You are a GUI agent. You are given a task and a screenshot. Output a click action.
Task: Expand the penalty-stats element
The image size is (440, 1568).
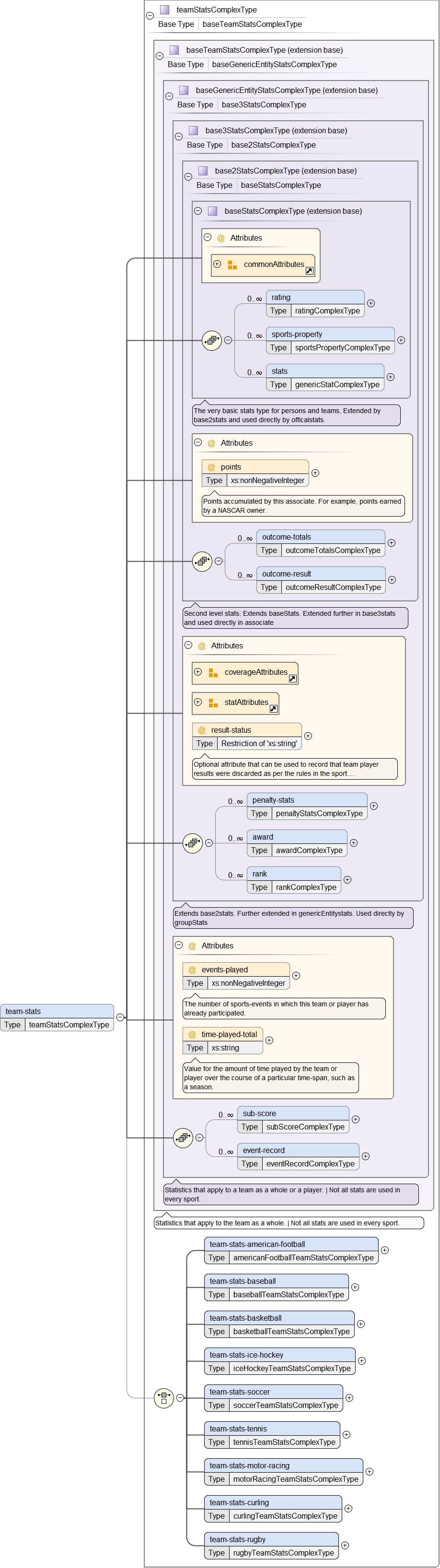374,806
